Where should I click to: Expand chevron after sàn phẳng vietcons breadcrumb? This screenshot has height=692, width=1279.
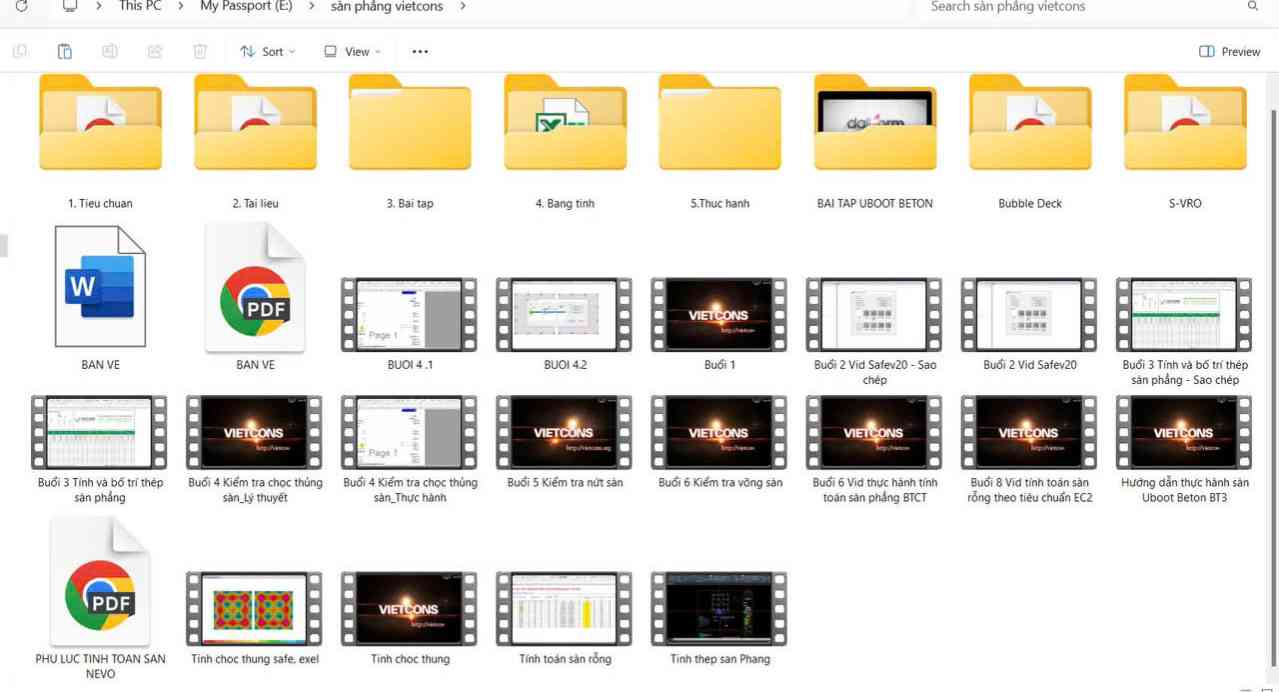tap(463, 7)
